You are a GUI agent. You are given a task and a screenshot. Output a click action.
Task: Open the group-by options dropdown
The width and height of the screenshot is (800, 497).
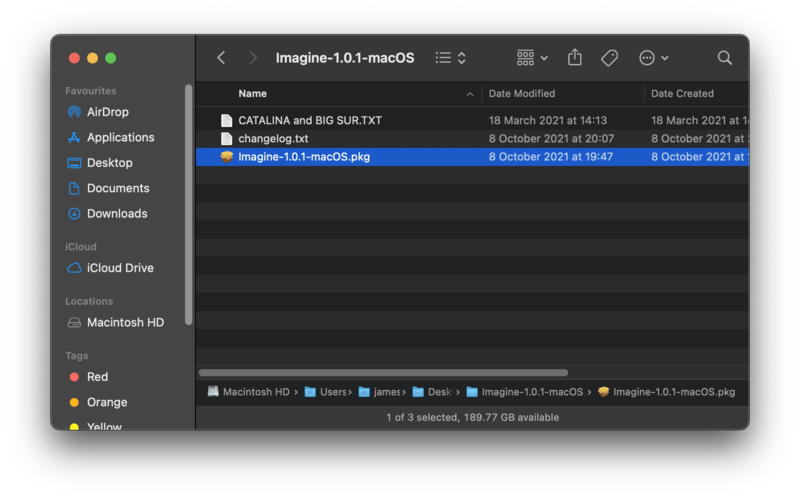coord(532,58)
